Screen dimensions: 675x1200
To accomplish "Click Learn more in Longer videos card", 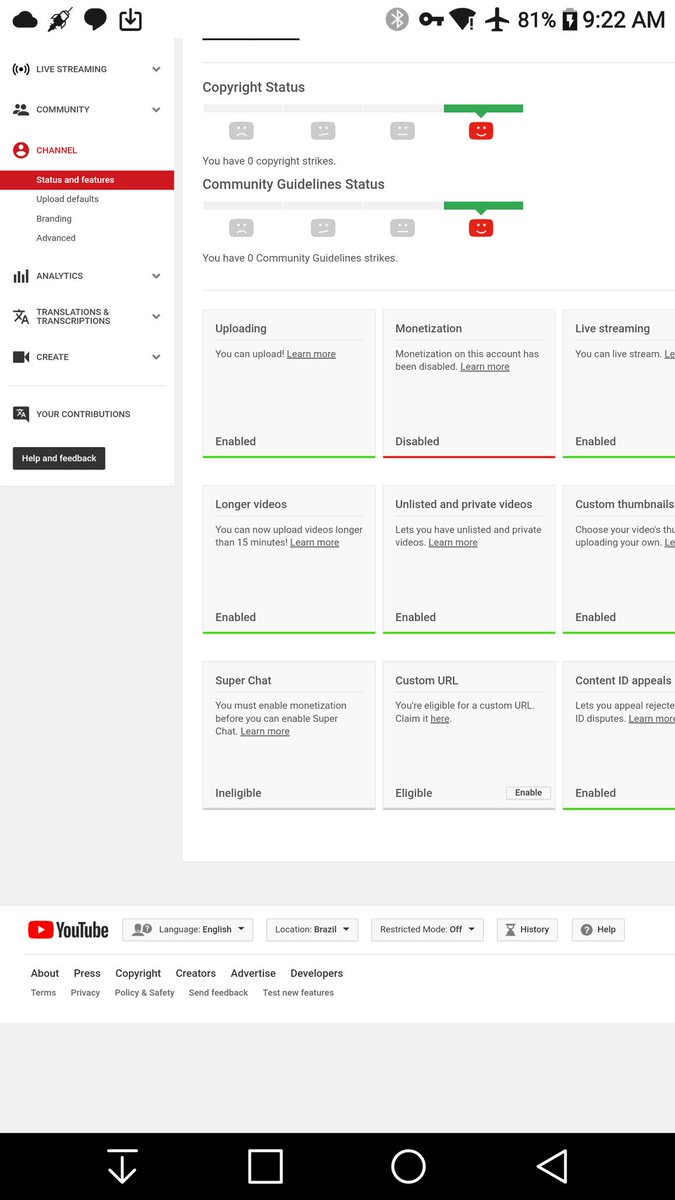I will (x=315, y=543).
